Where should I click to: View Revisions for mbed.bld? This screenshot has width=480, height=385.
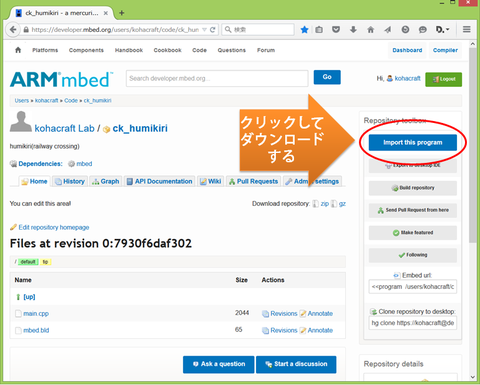[x=284, y=330]
